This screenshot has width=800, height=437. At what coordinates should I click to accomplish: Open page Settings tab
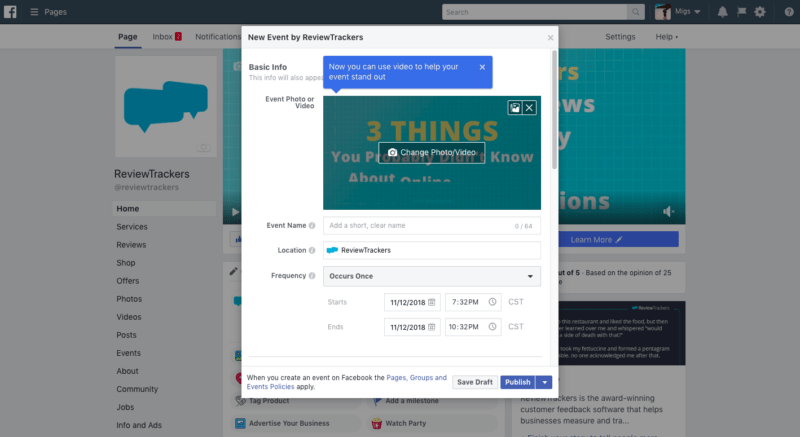[620, 37]
